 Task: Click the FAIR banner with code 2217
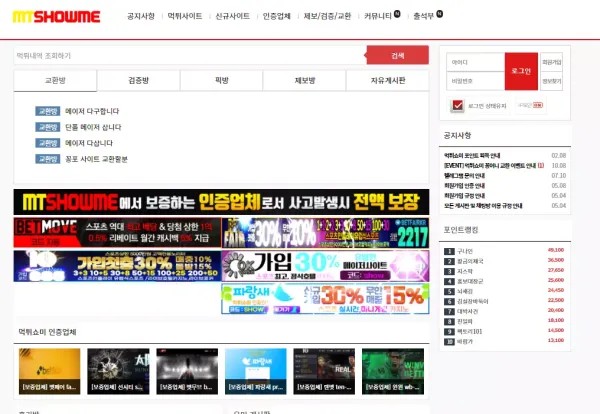(x=326, y=233)
